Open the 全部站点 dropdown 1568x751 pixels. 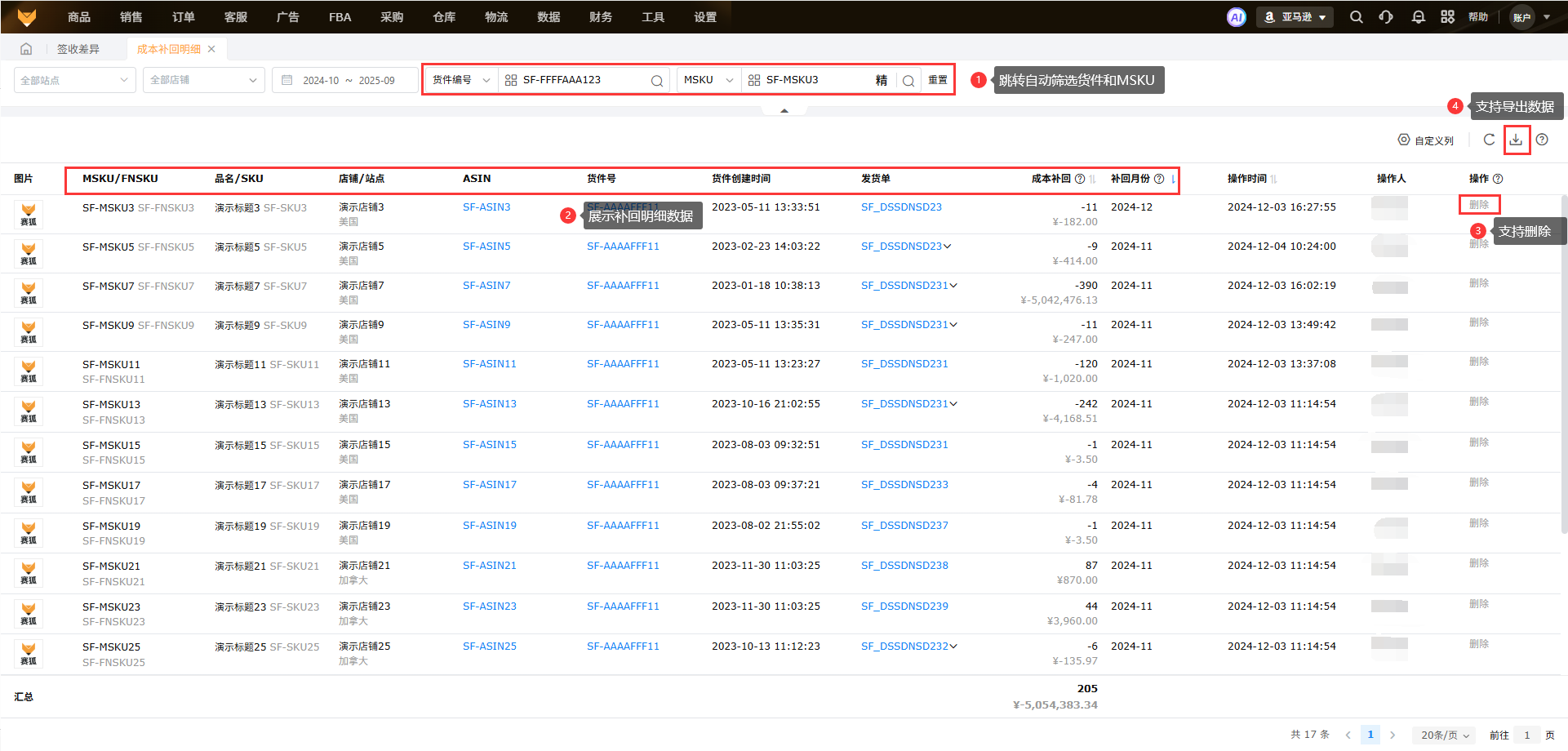(74, 80)
